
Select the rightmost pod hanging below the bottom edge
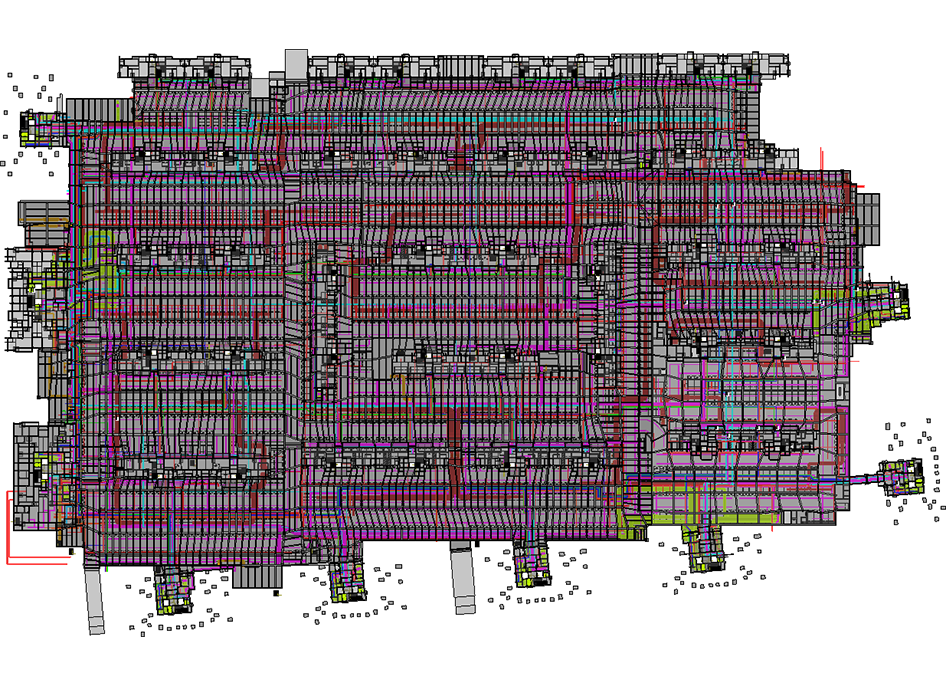pos(703,548)
